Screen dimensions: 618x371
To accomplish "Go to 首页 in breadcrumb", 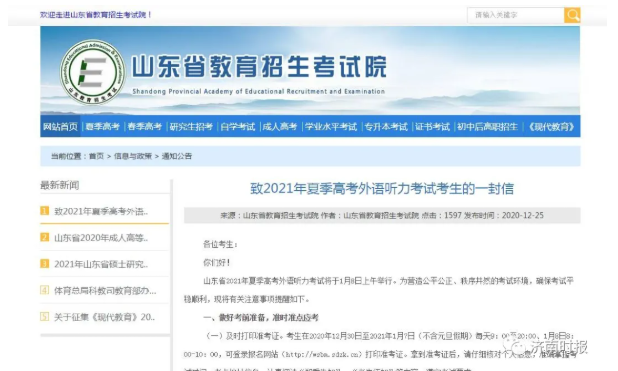I will click(x=97, y=156).
